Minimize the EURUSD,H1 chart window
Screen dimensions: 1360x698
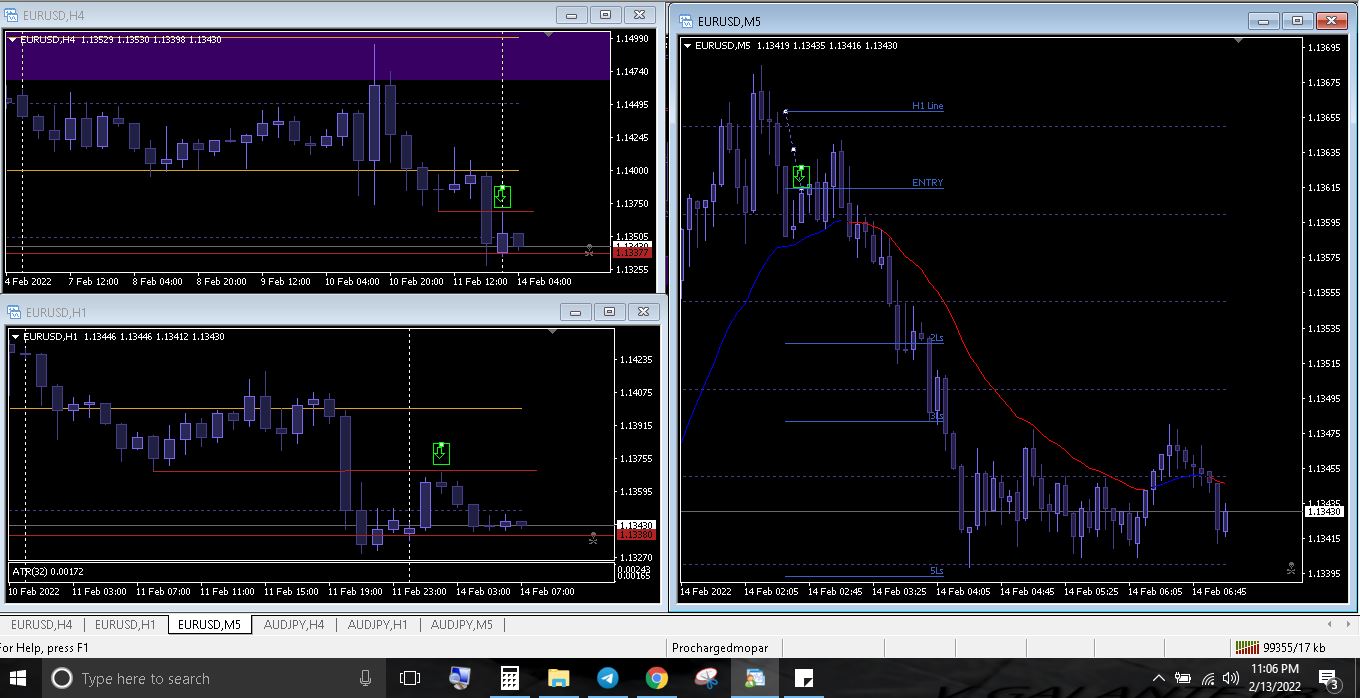(x=575, y=312)
